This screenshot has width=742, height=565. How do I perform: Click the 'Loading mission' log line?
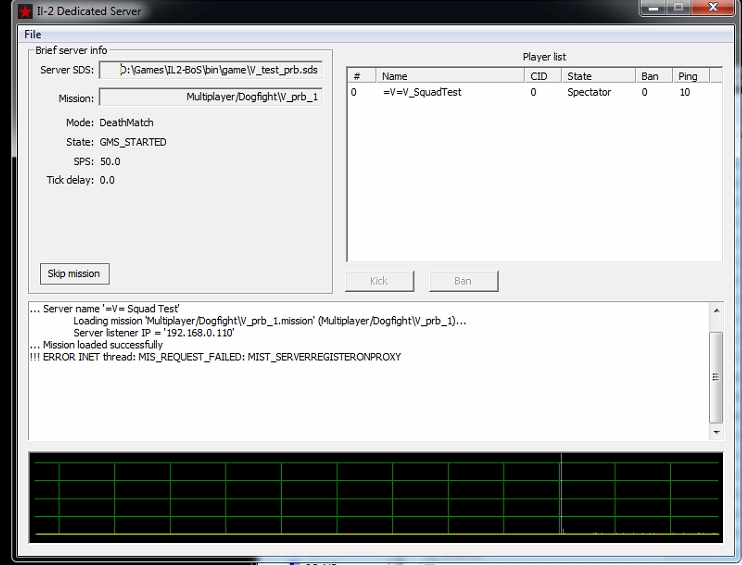[x=270, y=321]
